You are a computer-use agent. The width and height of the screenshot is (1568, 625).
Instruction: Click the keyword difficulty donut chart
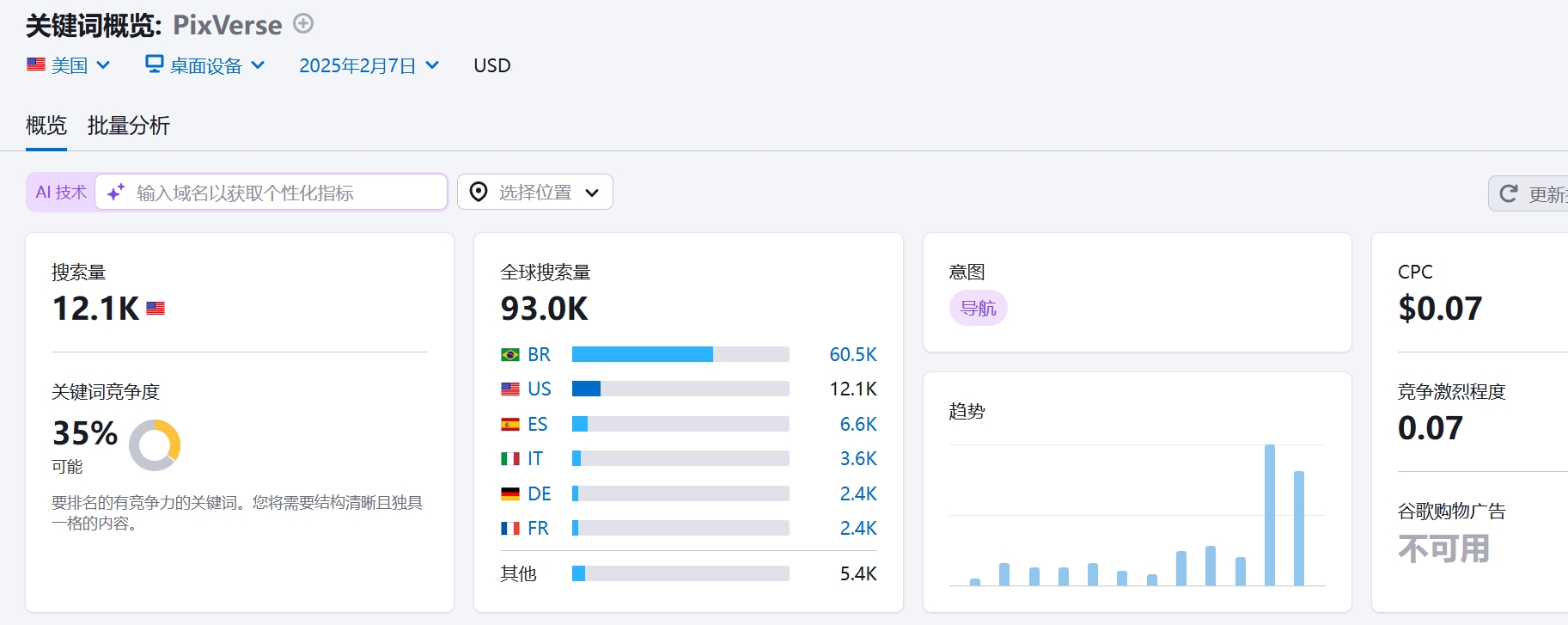click(155, 445)
